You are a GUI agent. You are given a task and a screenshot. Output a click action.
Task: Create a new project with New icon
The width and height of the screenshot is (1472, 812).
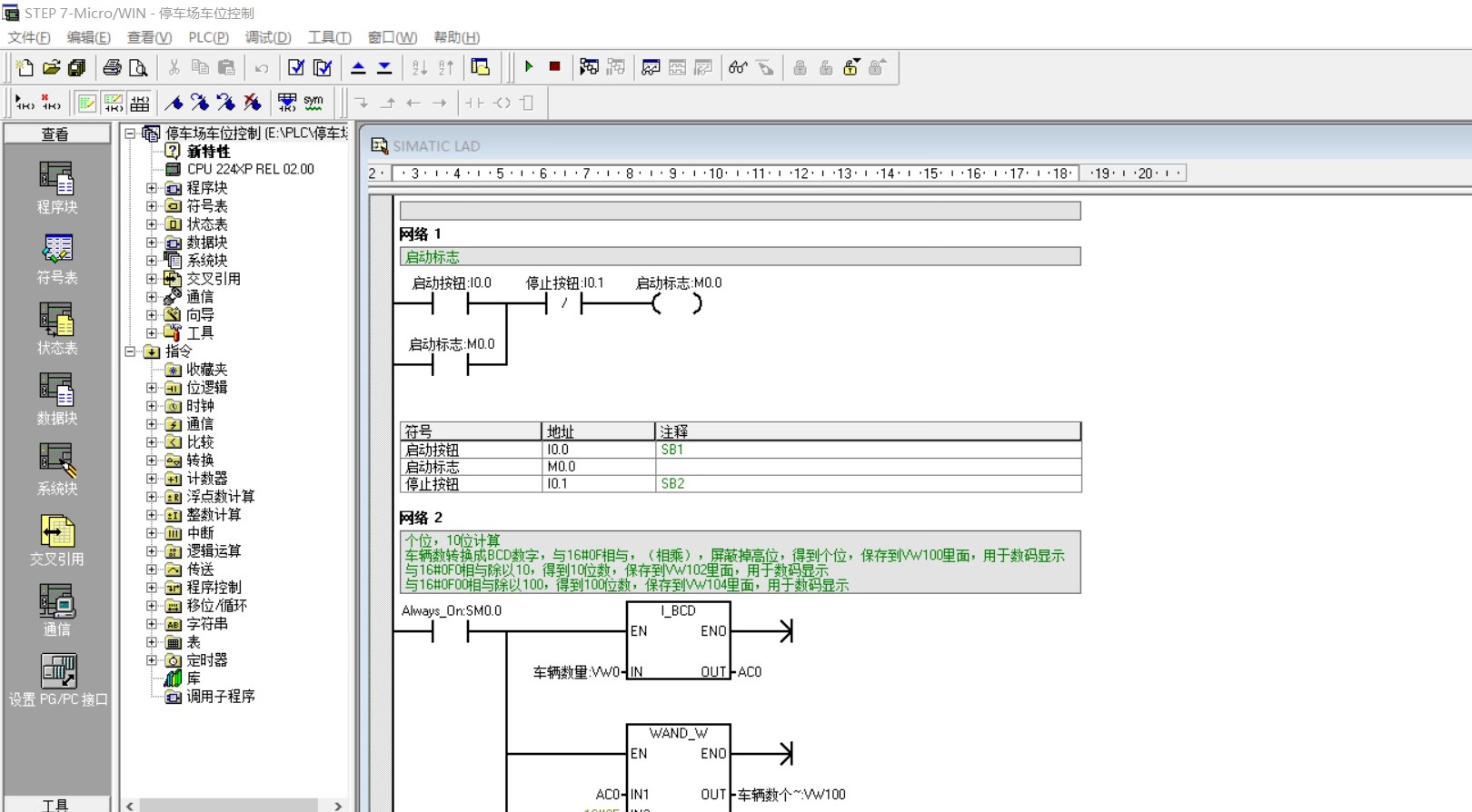click(x=25, y=67)
